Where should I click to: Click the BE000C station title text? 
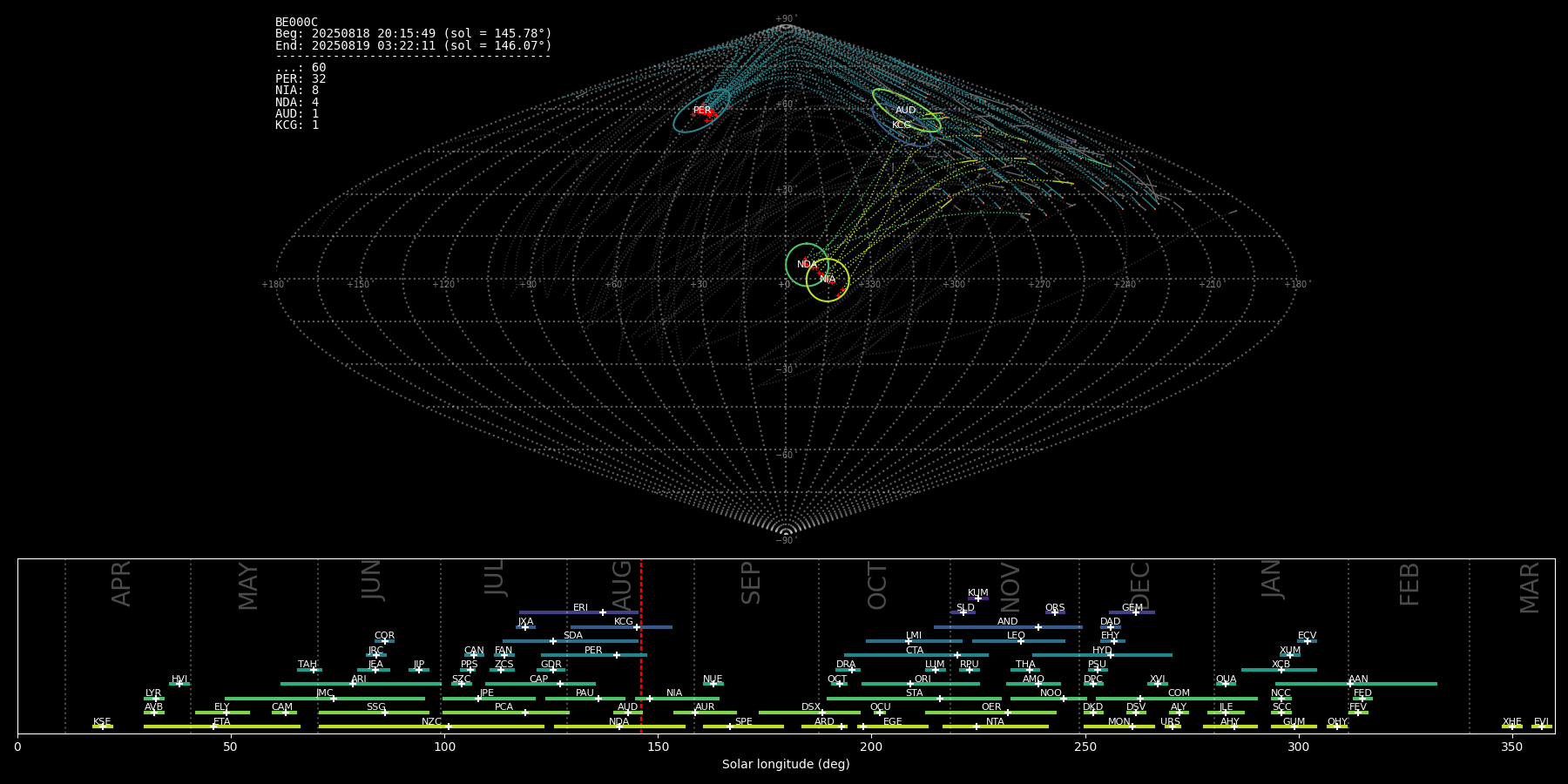296,23
